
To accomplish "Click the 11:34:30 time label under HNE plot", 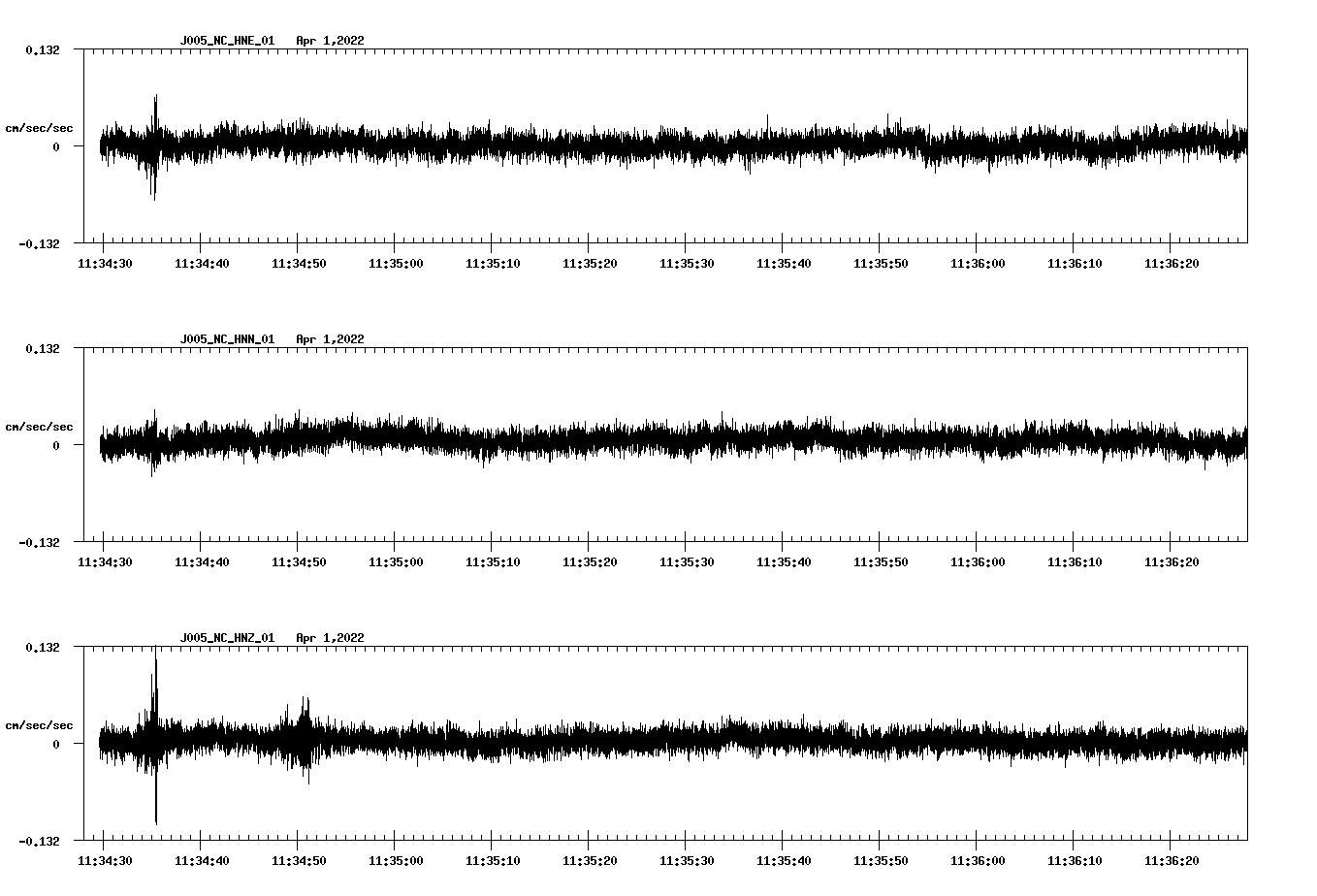I will click(x=105, y=264).
